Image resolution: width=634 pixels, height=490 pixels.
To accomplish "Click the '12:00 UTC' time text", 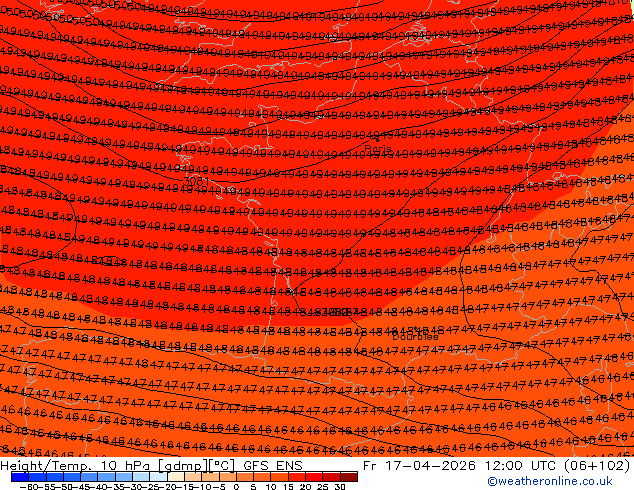I will tap(522, 465).
